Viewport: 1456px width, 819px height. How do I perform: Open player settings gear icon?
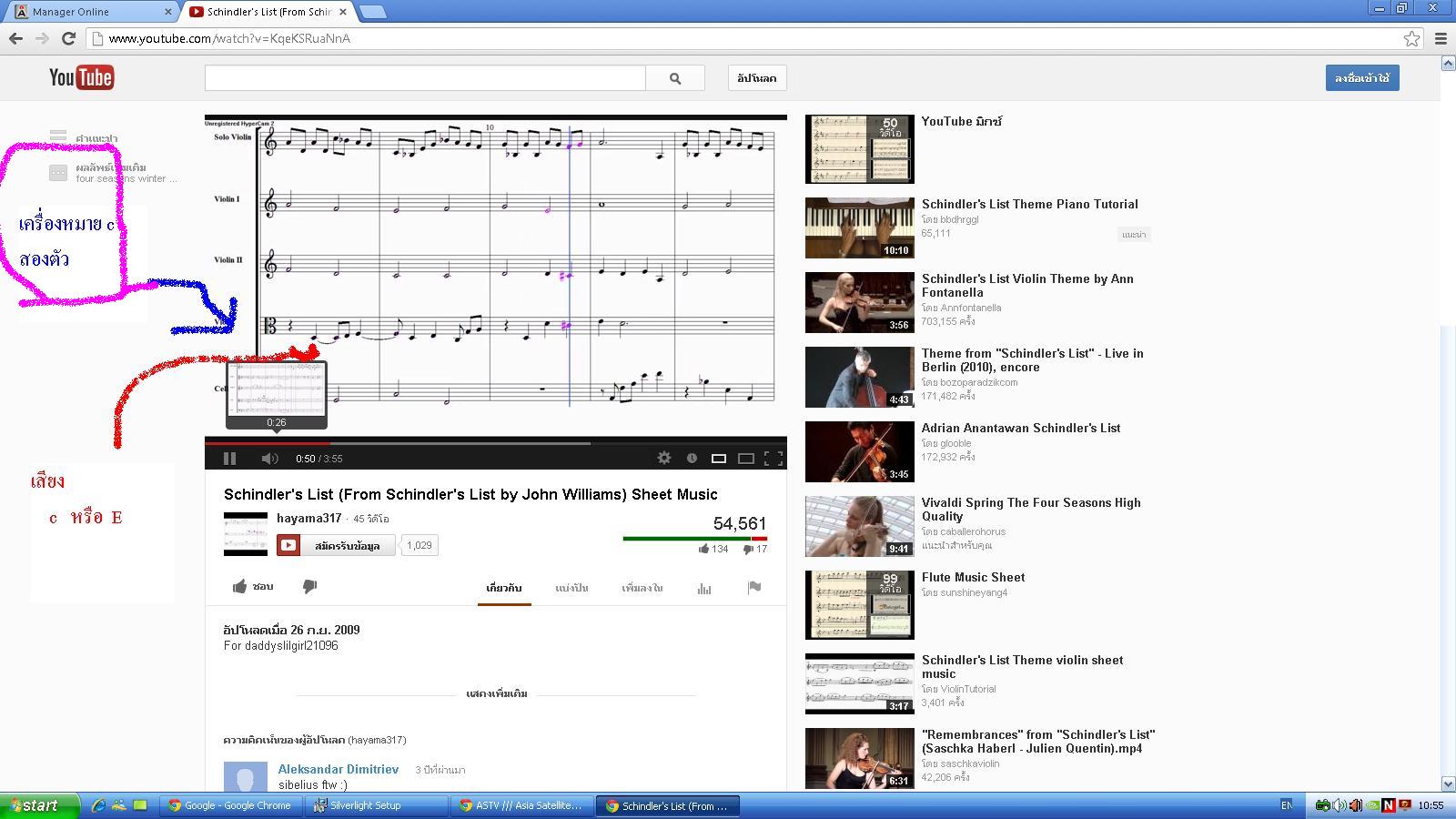point(664,459)
